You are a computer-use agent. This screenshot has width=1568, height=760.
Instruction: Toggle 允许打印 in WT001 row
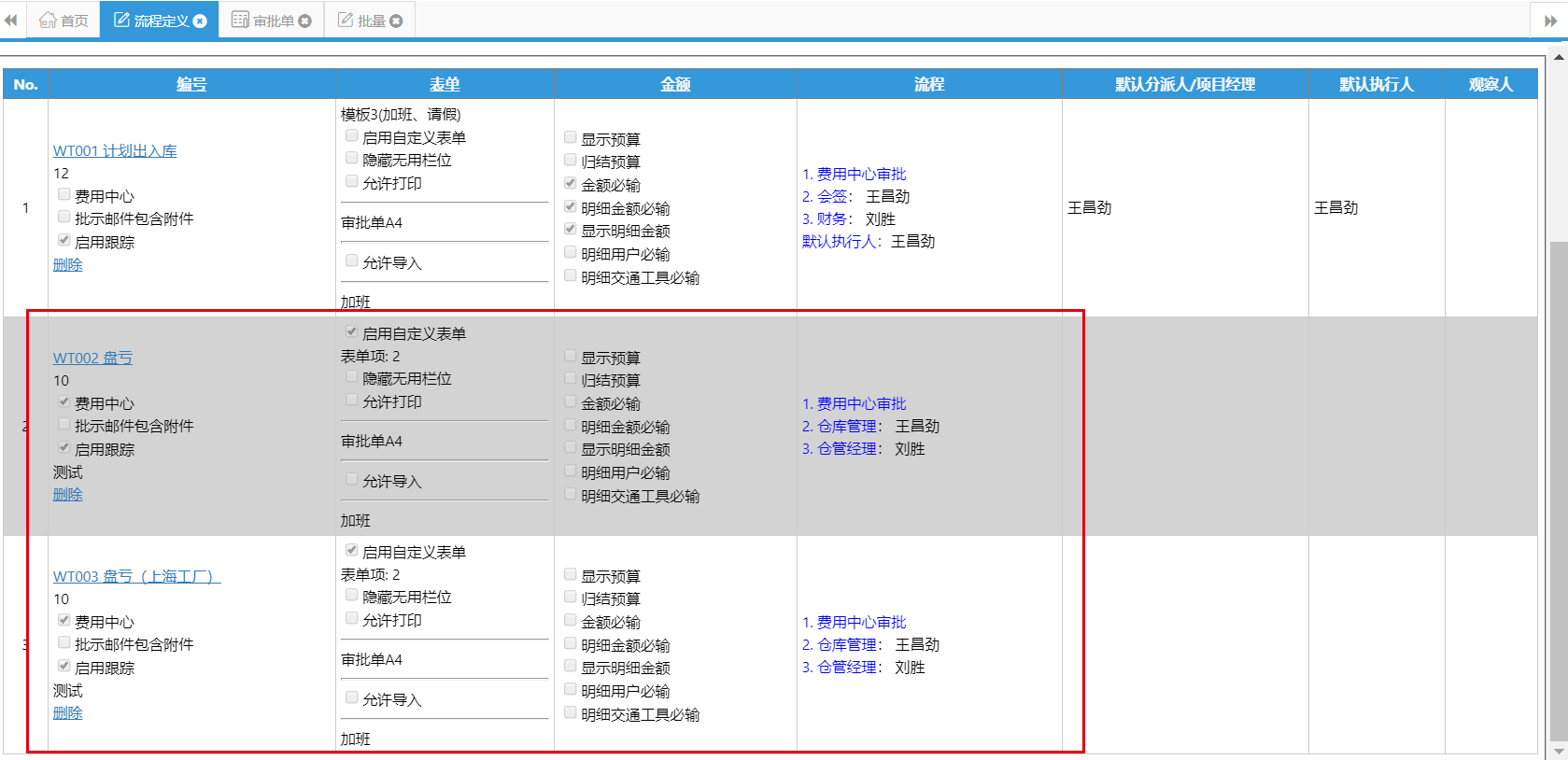[x=352, y=181]
